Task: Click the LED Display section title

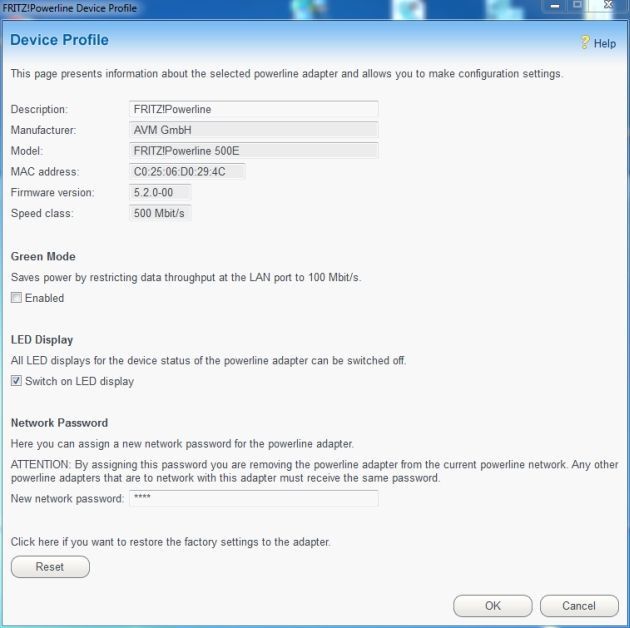Action: (x=42, y=340)
